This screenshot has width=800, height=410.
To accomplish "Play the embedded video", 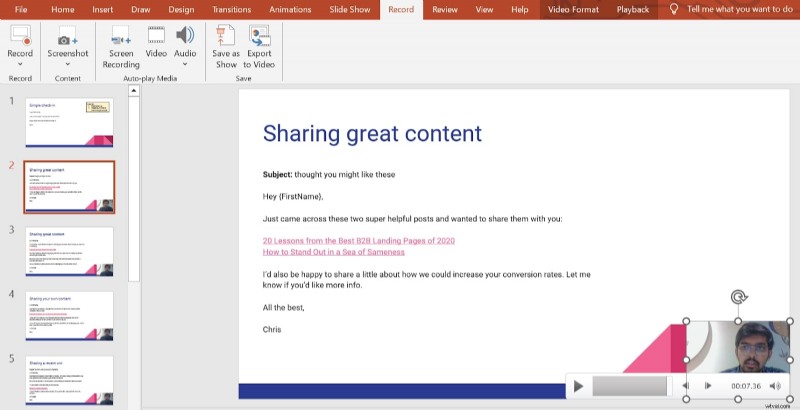I will click(578, 386).
